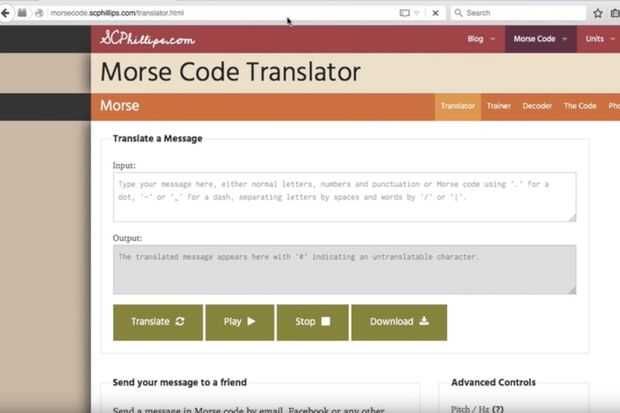
Task: Open address bar history dropdown arrow
Action: [416, 13]
